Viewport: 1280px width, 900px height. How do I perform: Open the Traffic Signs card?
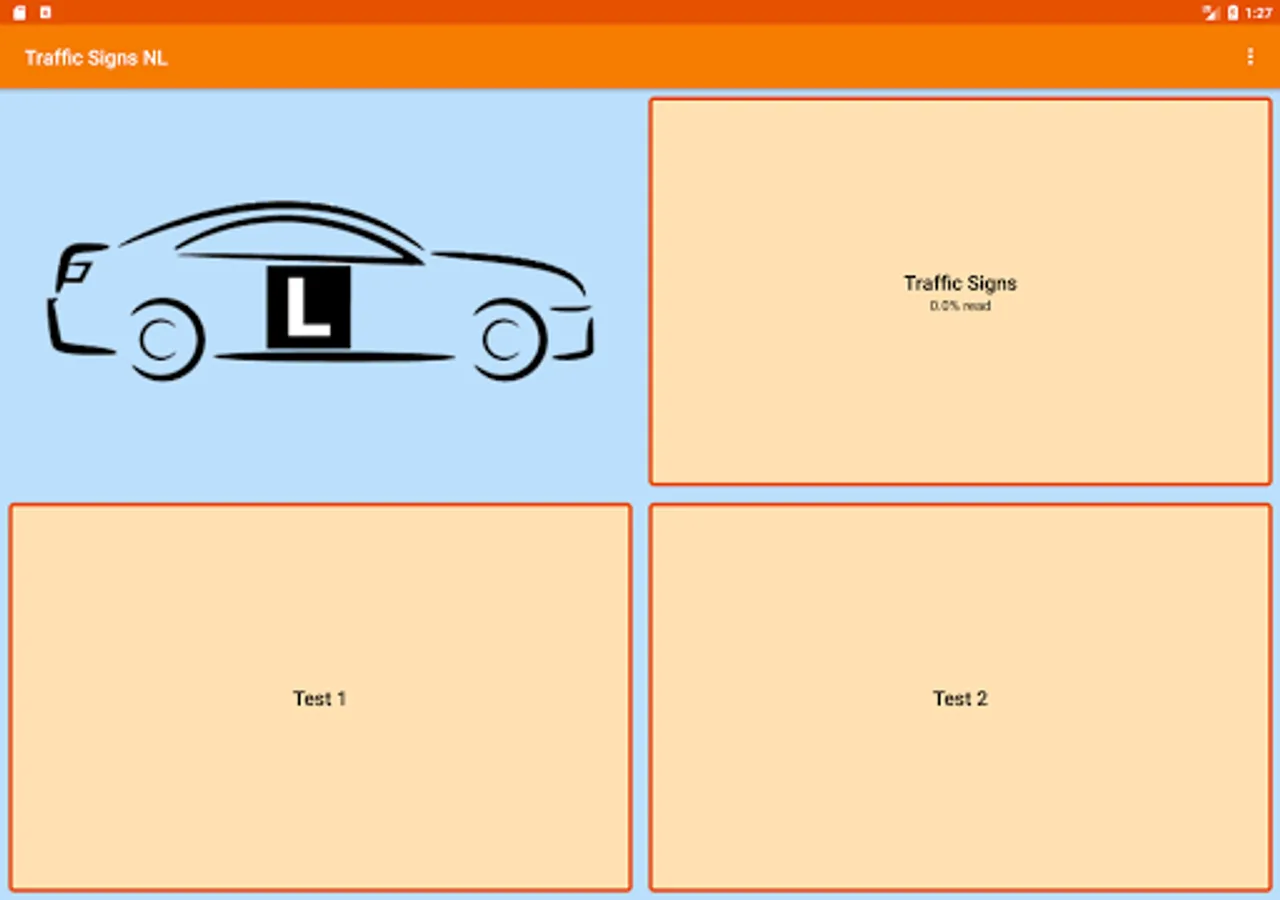pyautogui.click(x=960, y=291)
